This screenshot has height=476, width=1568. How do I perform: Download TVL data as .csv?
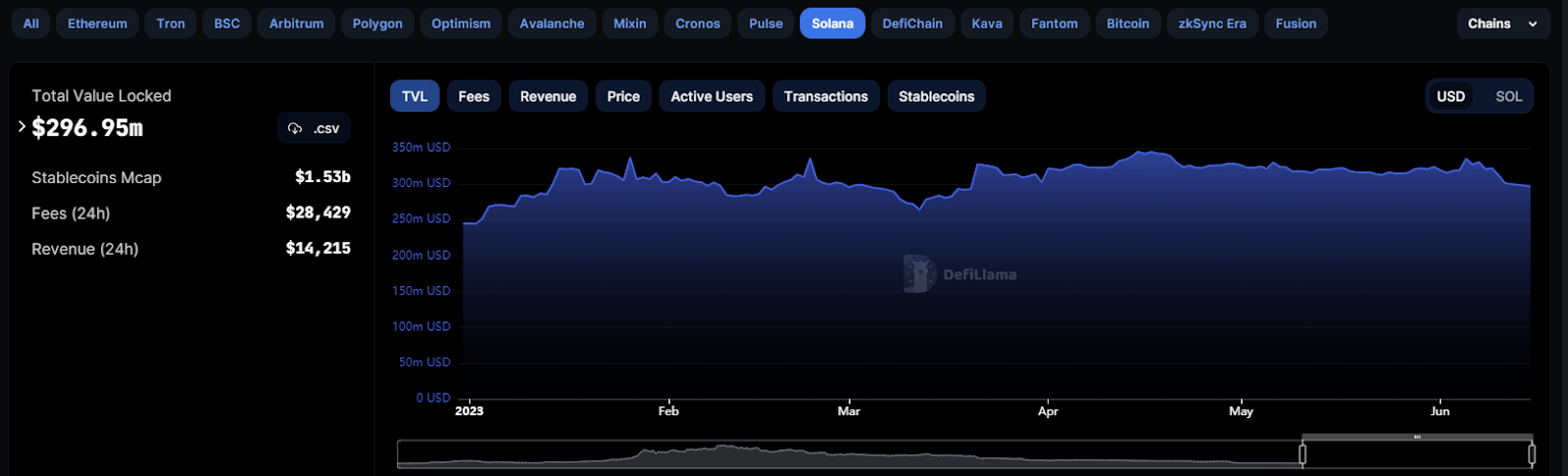pos(314,128)
